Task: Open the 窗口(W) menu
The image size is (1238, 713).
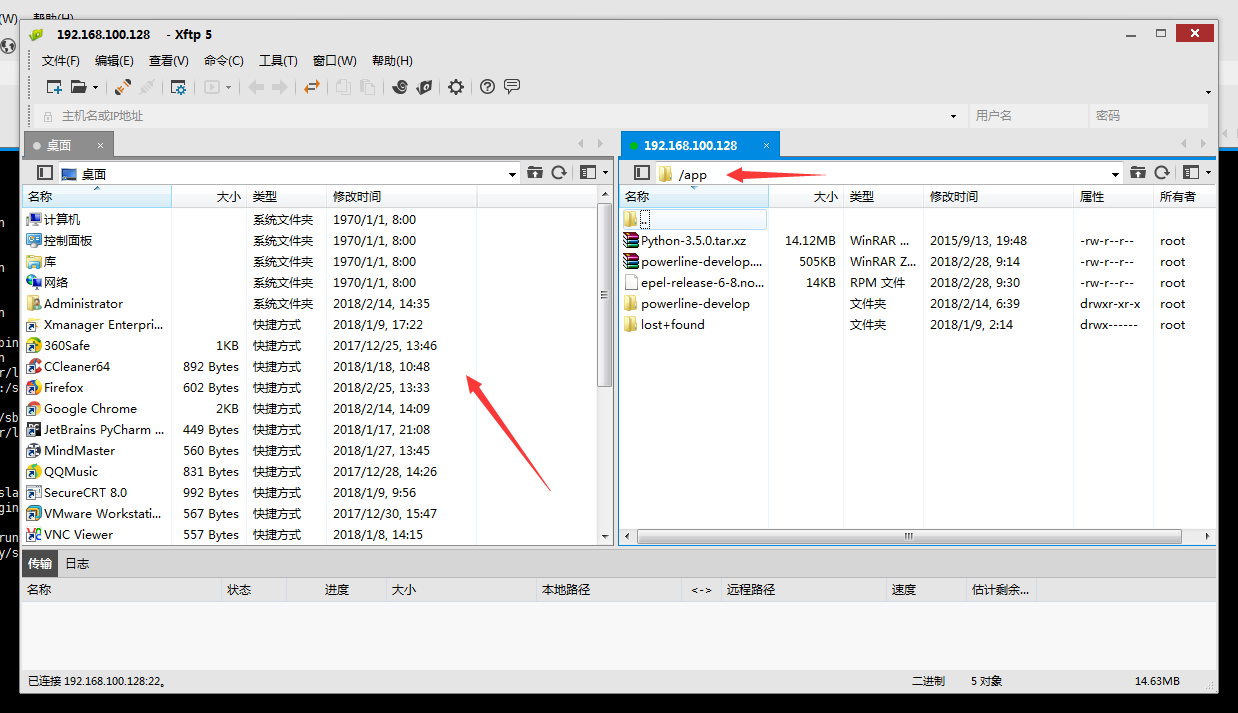Action: (x=334, y=61)
